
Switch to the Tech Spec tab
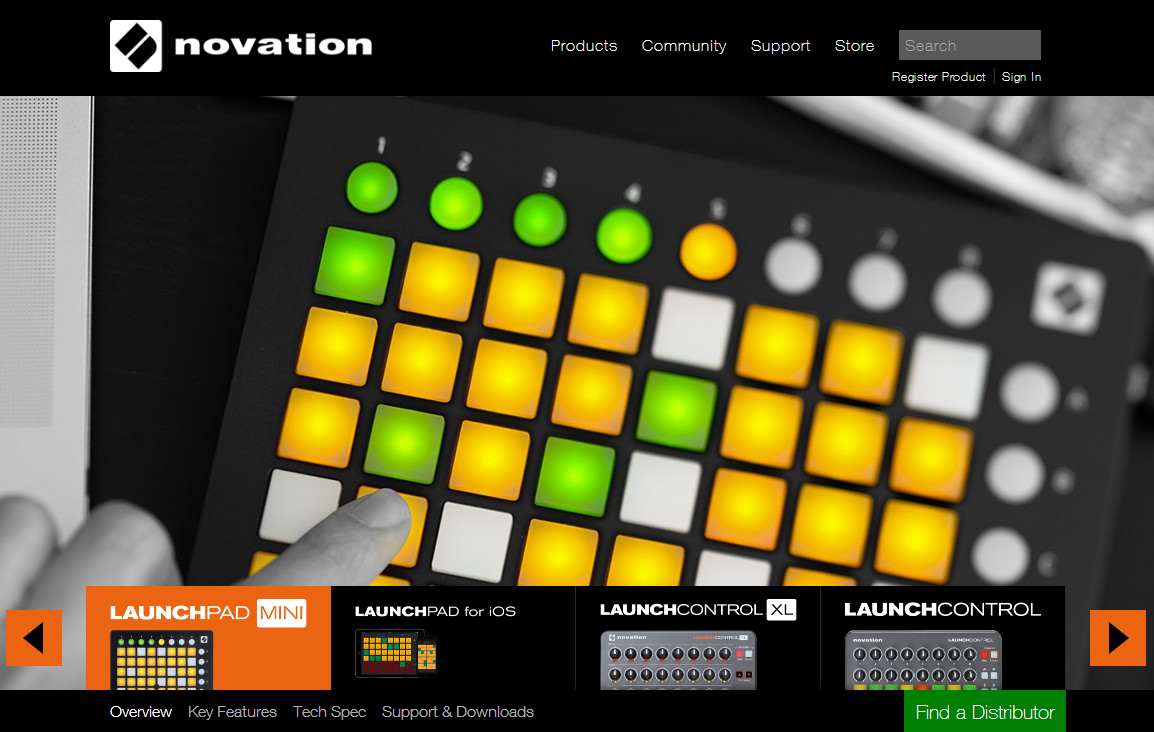[329, 711]
